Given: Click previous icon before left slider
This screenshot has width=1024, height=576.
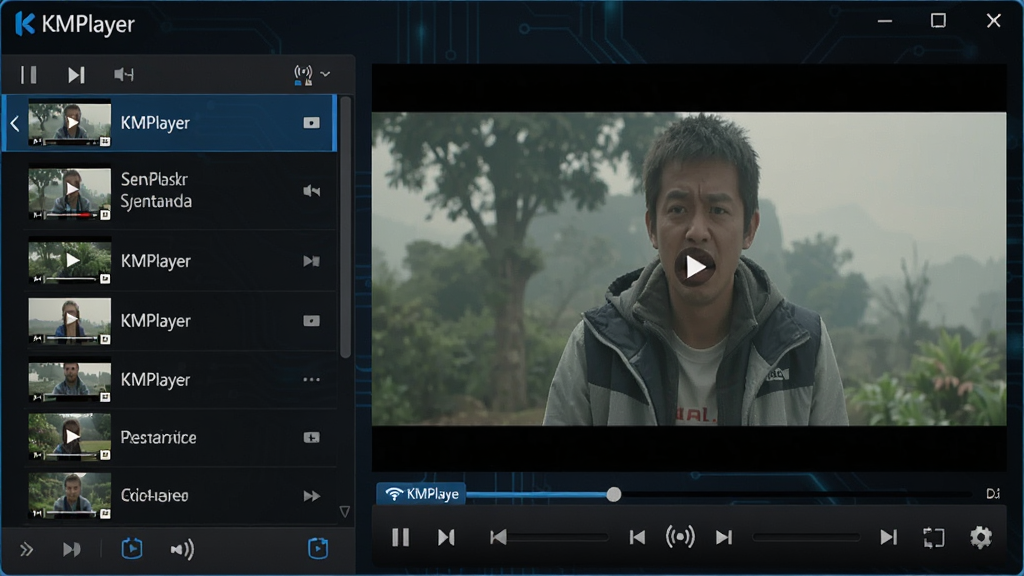Looking at the screenshot, I should (498, 537).
